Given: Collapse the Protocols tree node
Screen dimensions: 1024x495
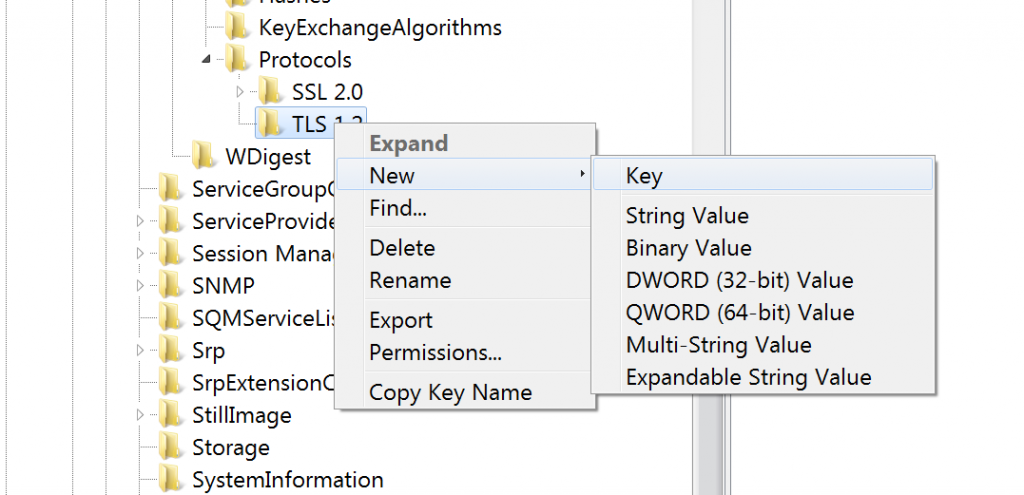Looking at the screenshot, I should tap(207, 60).
